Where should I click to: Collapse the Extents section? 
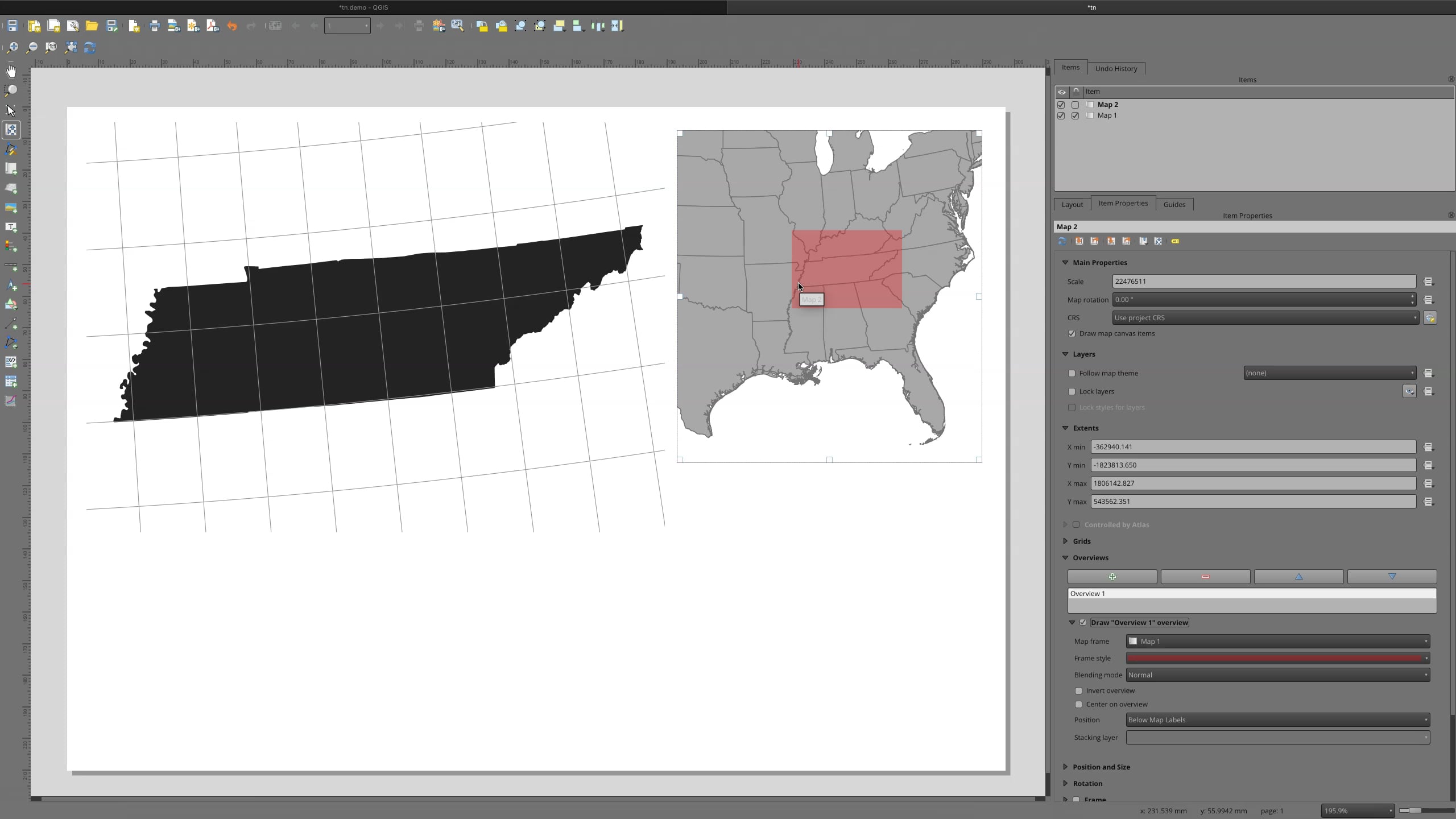[1064, 428]
